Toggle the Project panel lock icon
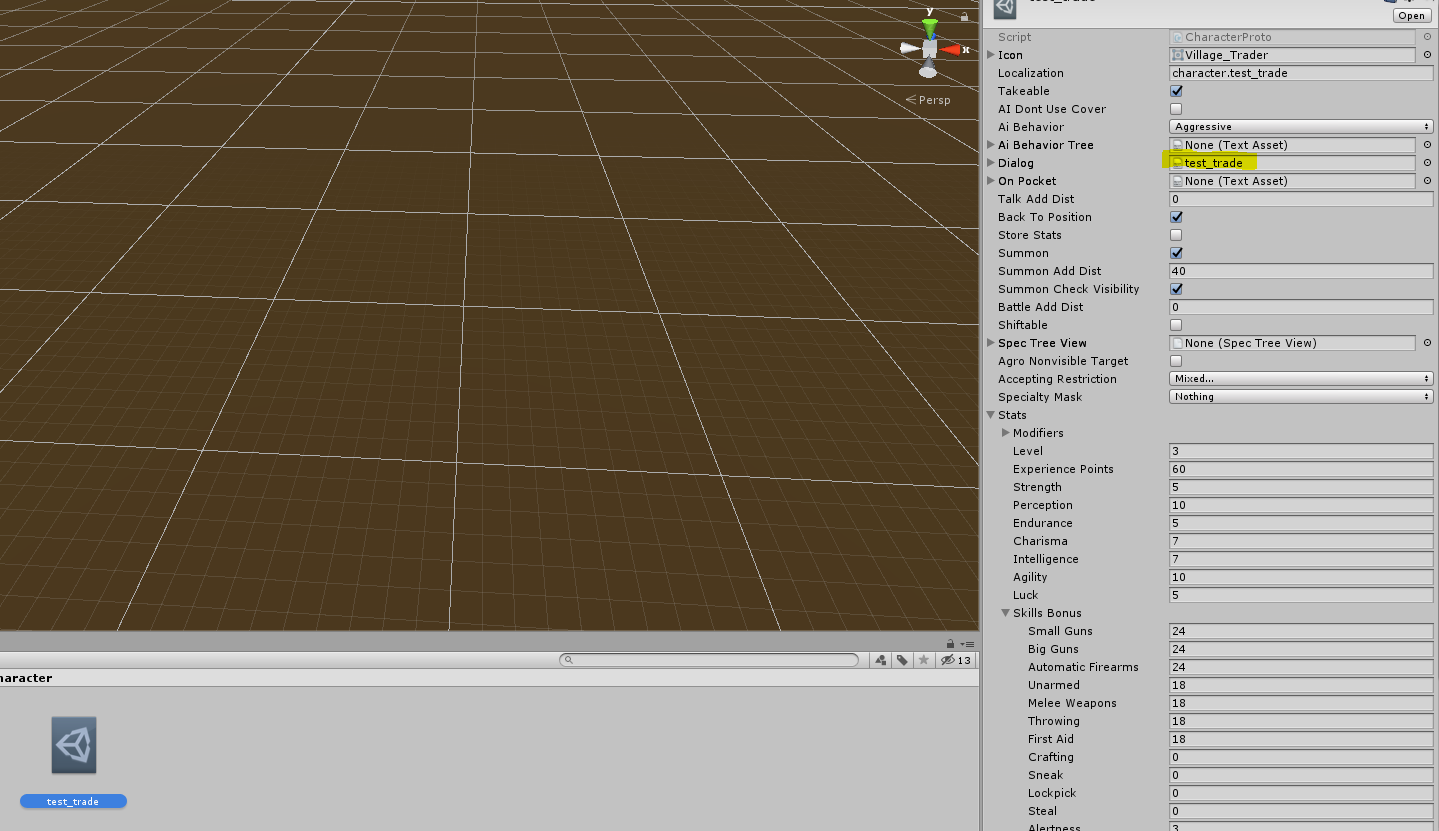The image size is (1439, 831). pos(950,644)
